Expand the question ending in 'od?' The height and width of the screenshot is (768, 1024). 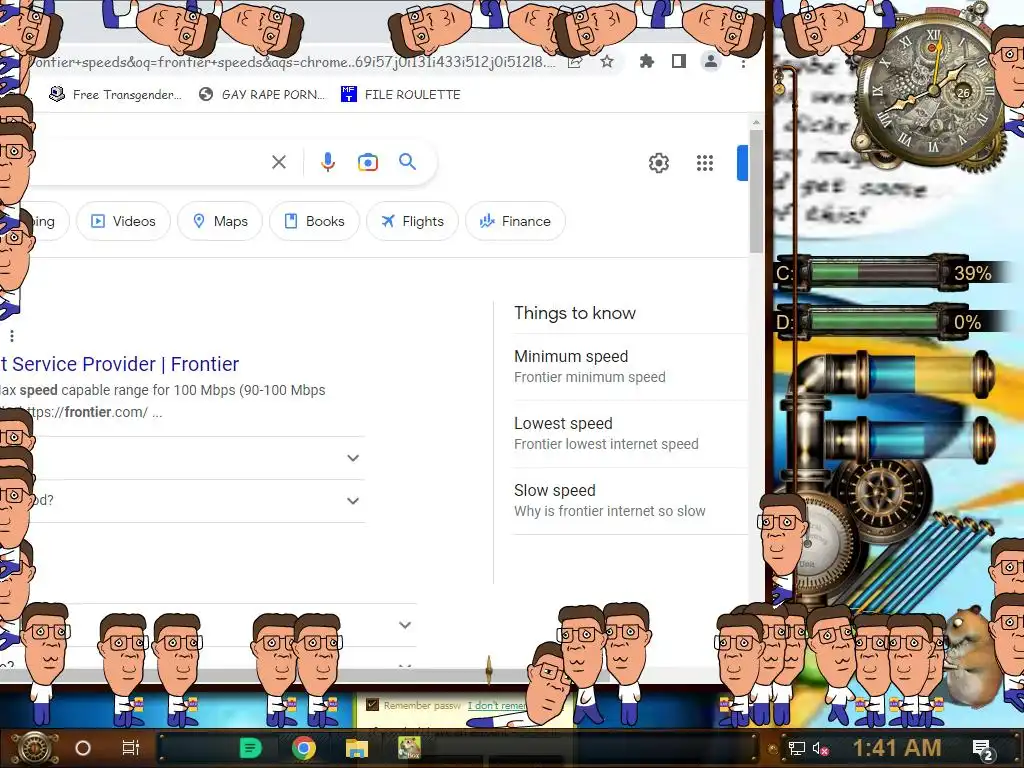pos(353,501)
